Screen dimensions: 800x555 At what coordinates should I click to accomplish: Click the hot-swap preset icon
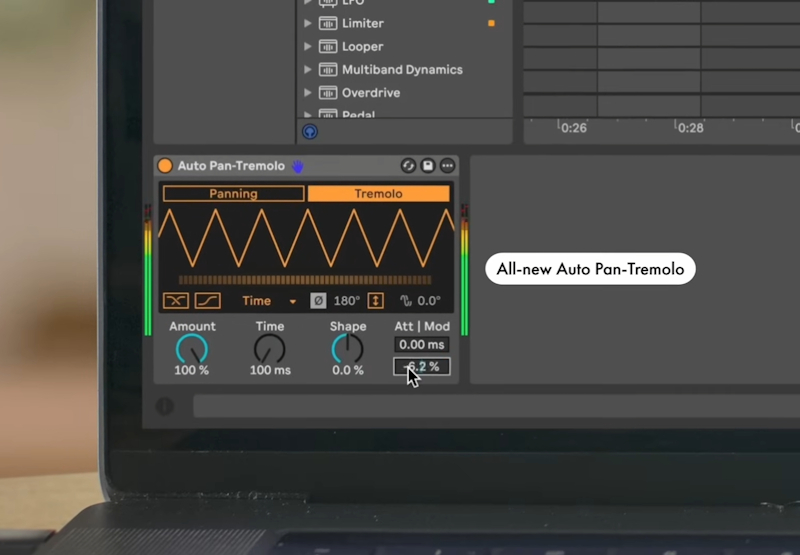(408, 166)
